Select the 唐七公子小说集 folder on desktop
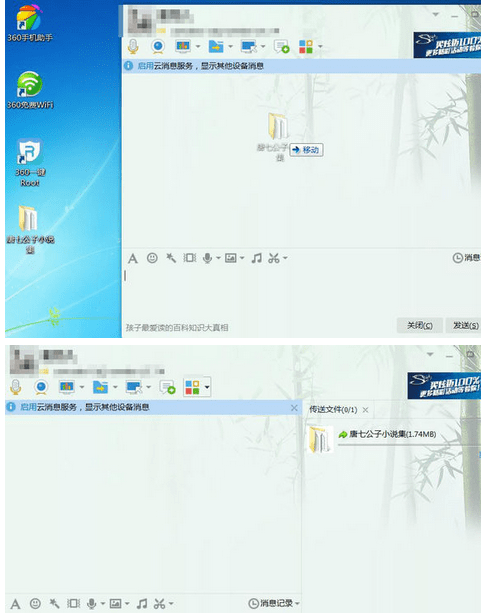This screenshot has width=481, height=613. pyautogui.click(x=30, y=230)
